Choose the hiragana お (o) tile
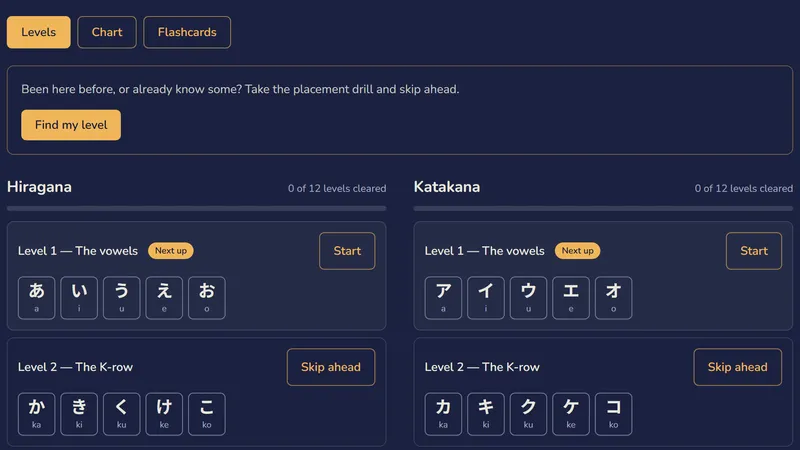The height and width of the screenshot is (450, 800). tap(207, 298)
